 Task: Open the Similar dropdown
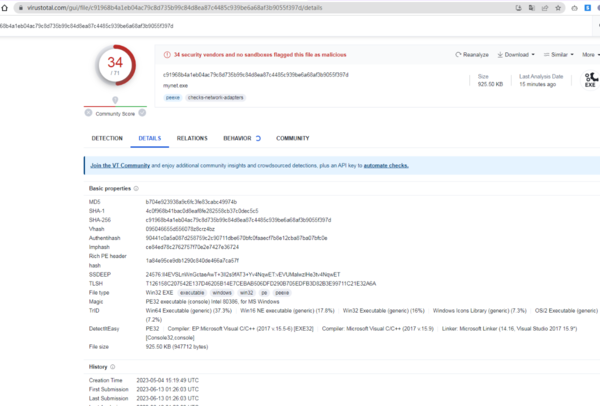559,55
